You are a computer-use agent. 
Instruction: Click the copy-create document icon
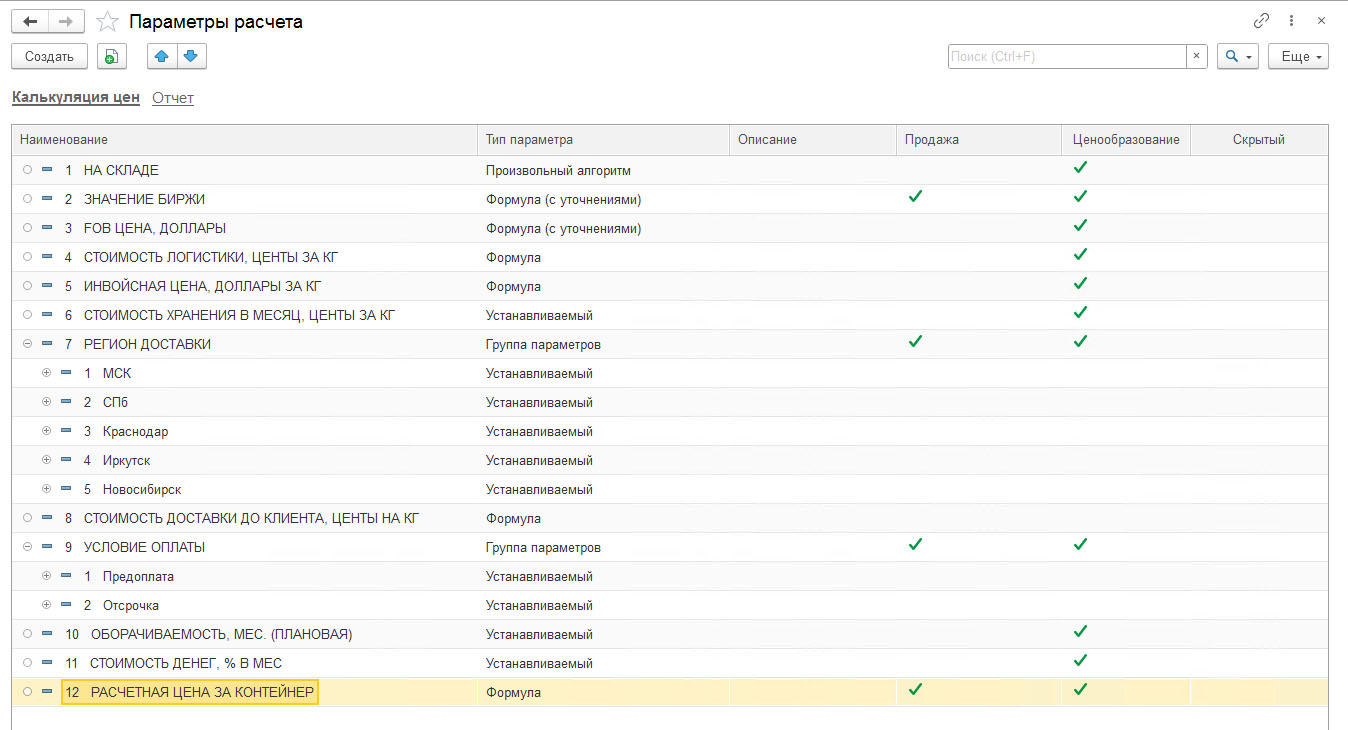[x=112, y=57]
